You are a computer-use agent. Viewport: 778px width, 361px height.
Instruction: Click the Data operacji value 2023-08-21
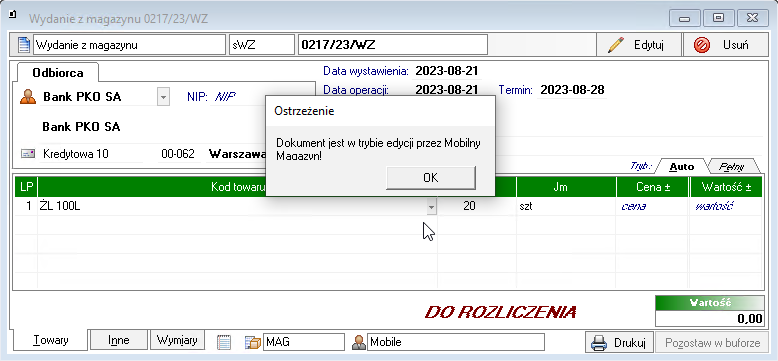447,90
